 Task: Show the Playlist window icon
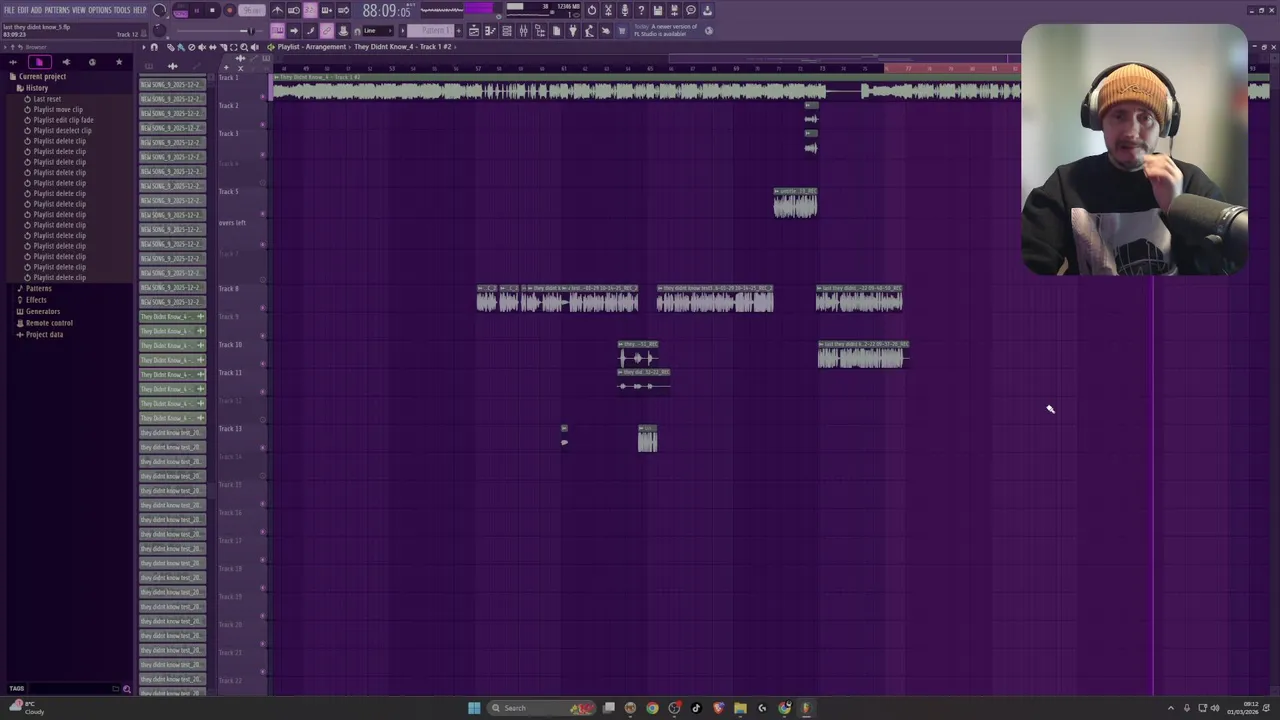point(474,31)
